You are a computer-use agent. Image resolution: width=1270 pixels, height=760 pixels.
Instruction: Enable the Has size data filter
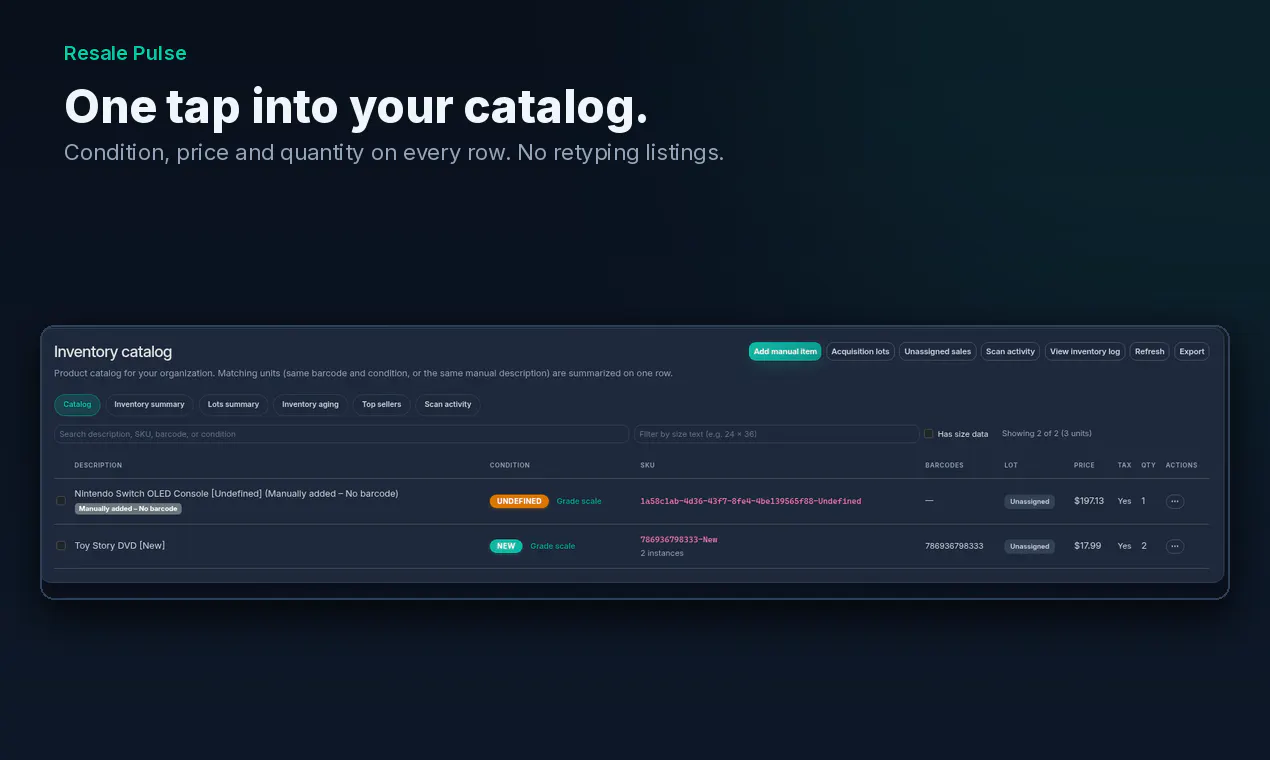pyautogui.click(x=929, y=434)
